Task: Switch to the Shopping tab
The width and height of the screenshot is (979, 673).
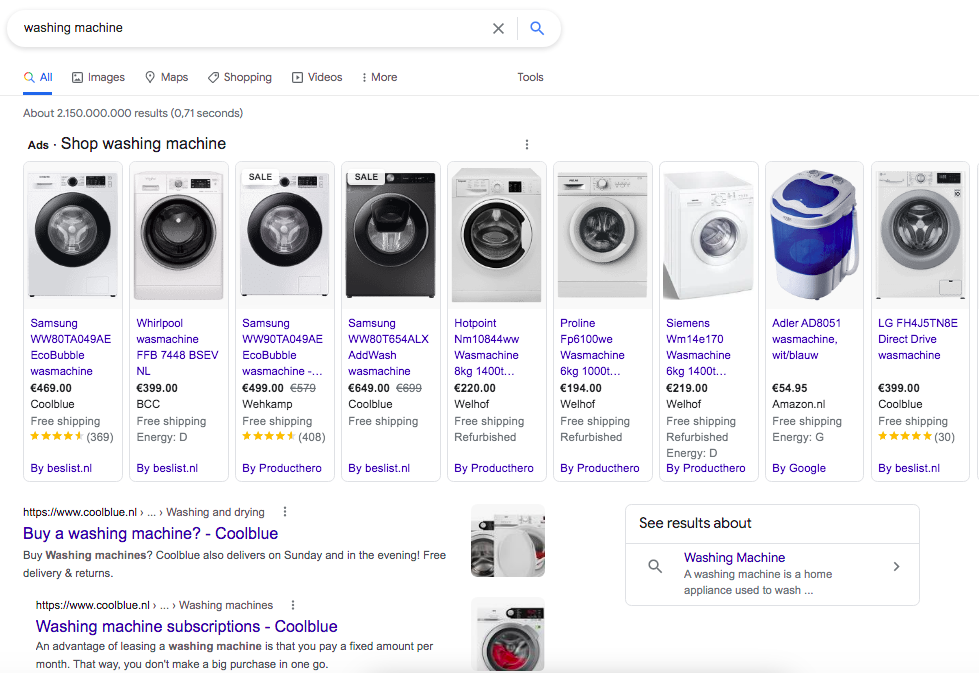Action: point(240,77)
